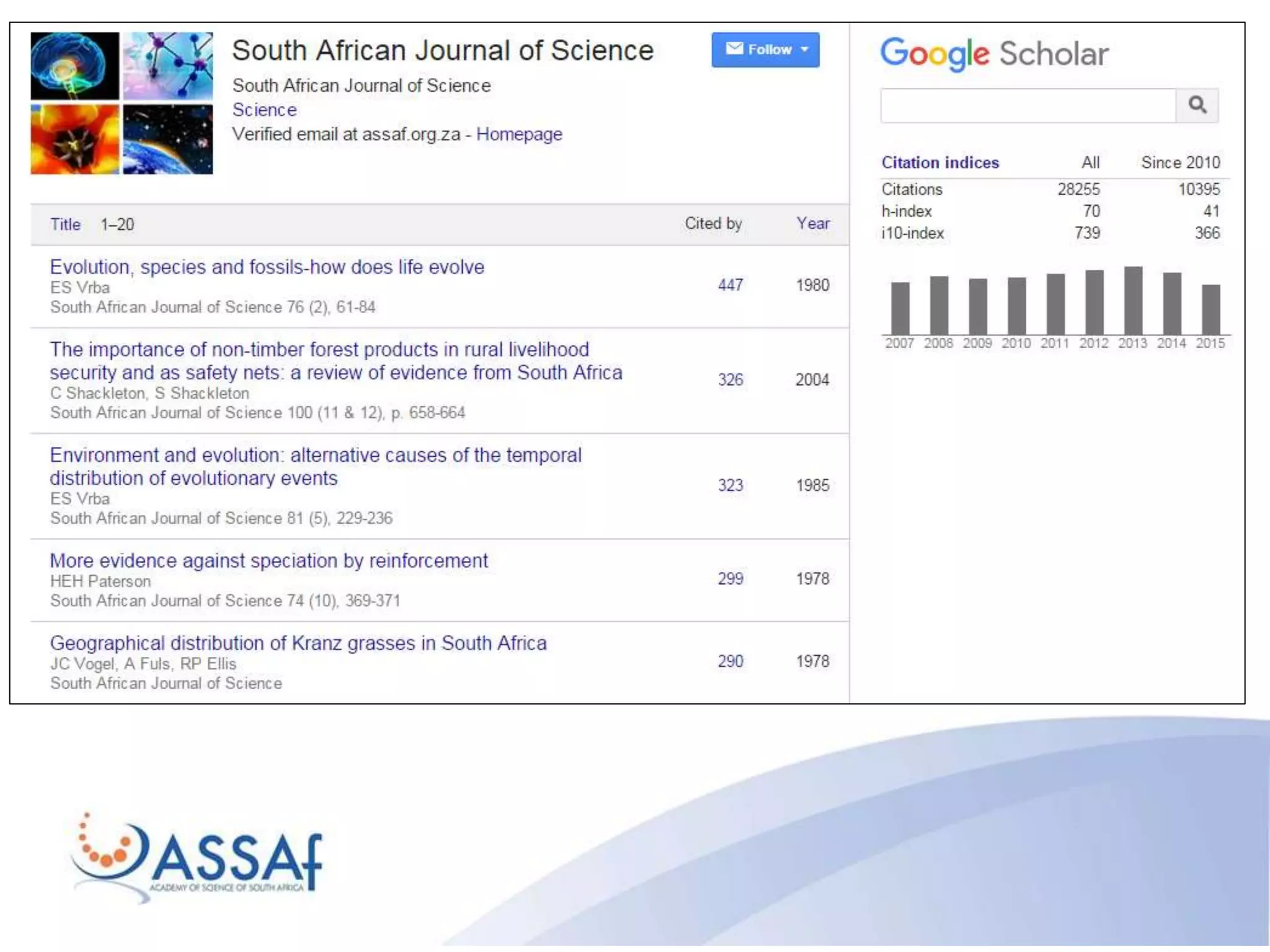The width and height of the screenshot is (1270, 952).
Task: Click the 2013 citations bar in chart
Action: point(1133,301)
